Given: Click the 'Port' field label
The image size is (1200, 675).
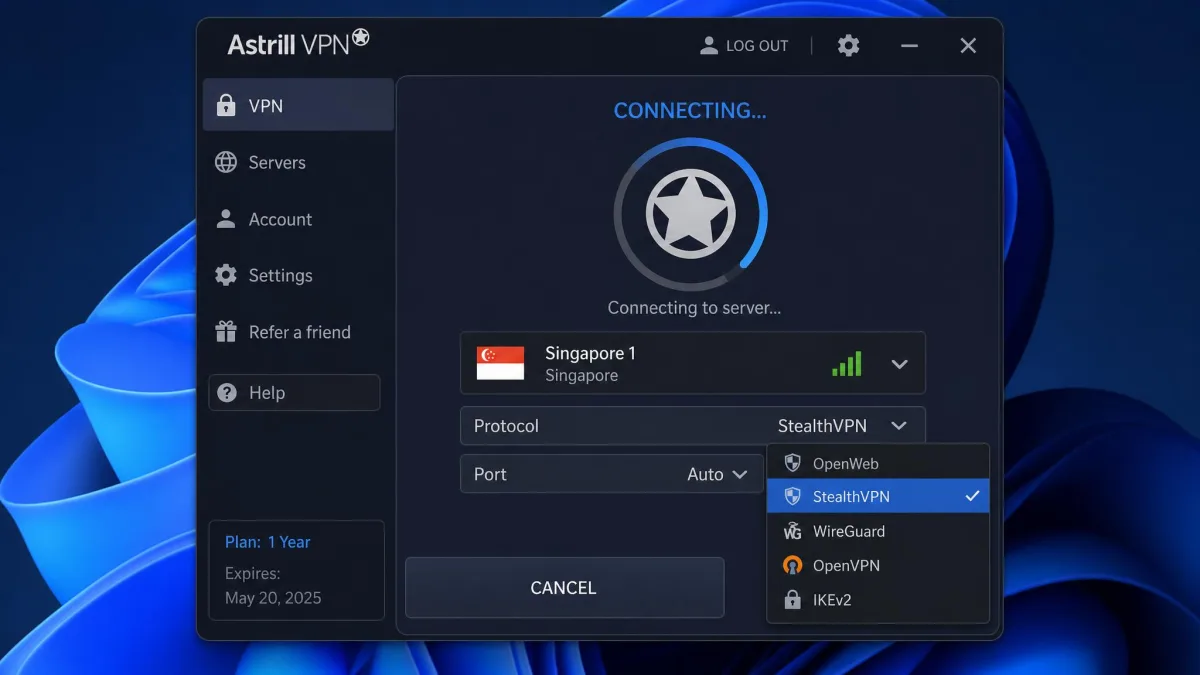Looking at the screenshot, I should [490, 474].
